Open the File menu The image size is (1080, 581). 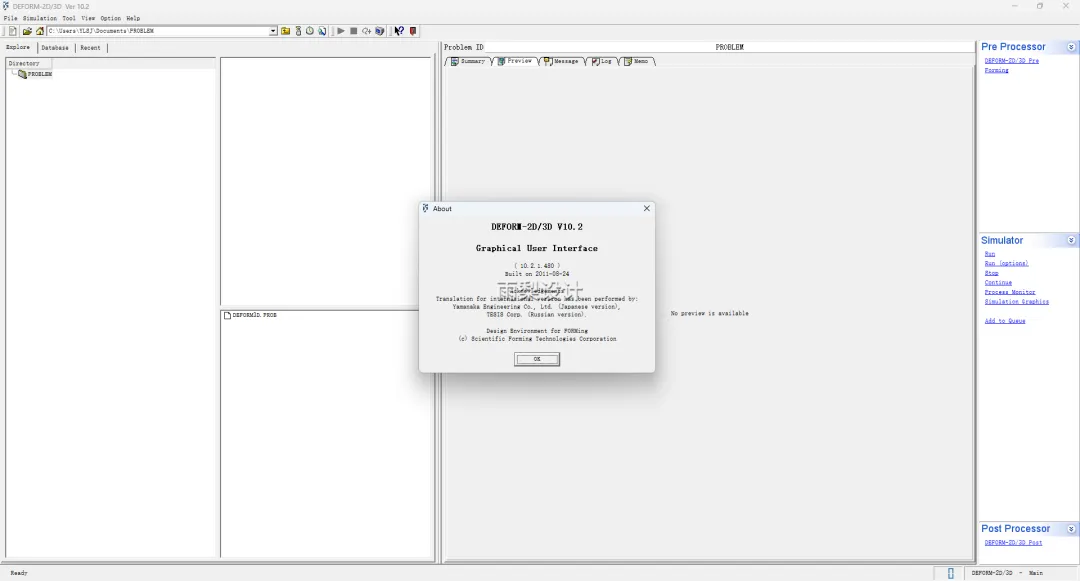point(10,19)
